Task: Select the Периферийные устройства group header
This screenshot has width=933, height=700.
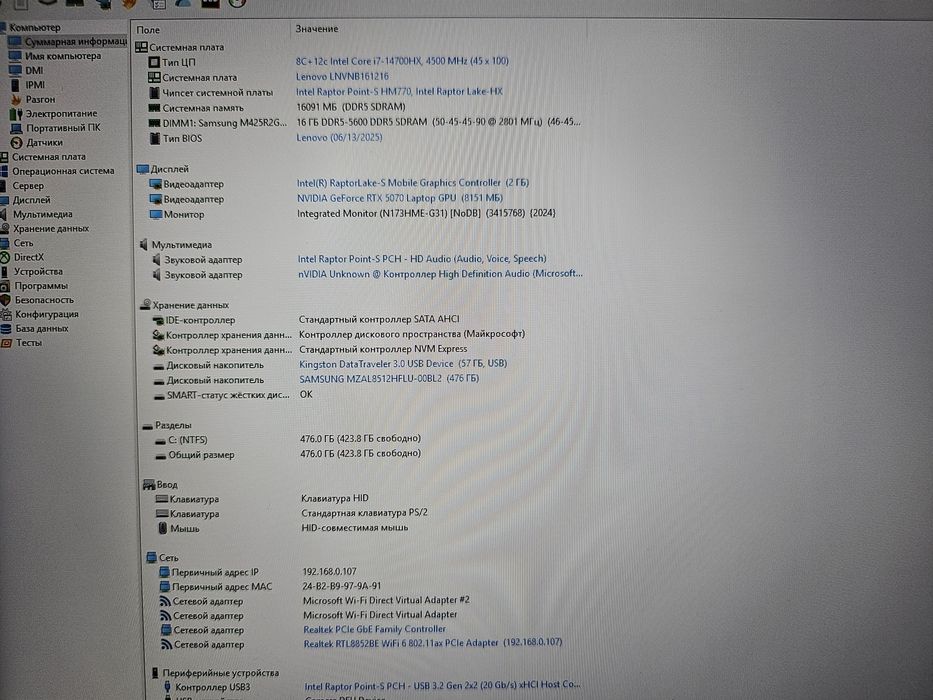Action: point(214,673)
